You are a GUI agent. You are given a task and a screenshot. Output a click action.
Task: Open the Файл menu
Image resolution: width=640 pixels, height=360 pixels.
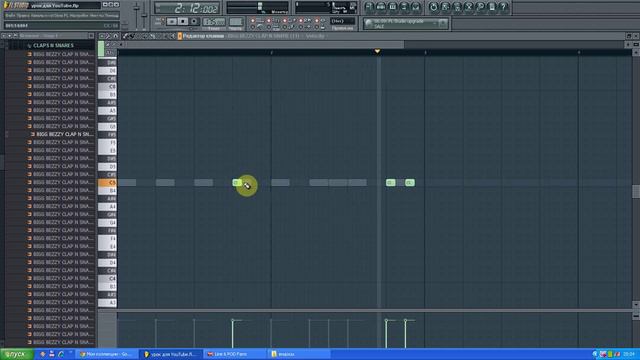pyautogui.click(x=10, y=16)
